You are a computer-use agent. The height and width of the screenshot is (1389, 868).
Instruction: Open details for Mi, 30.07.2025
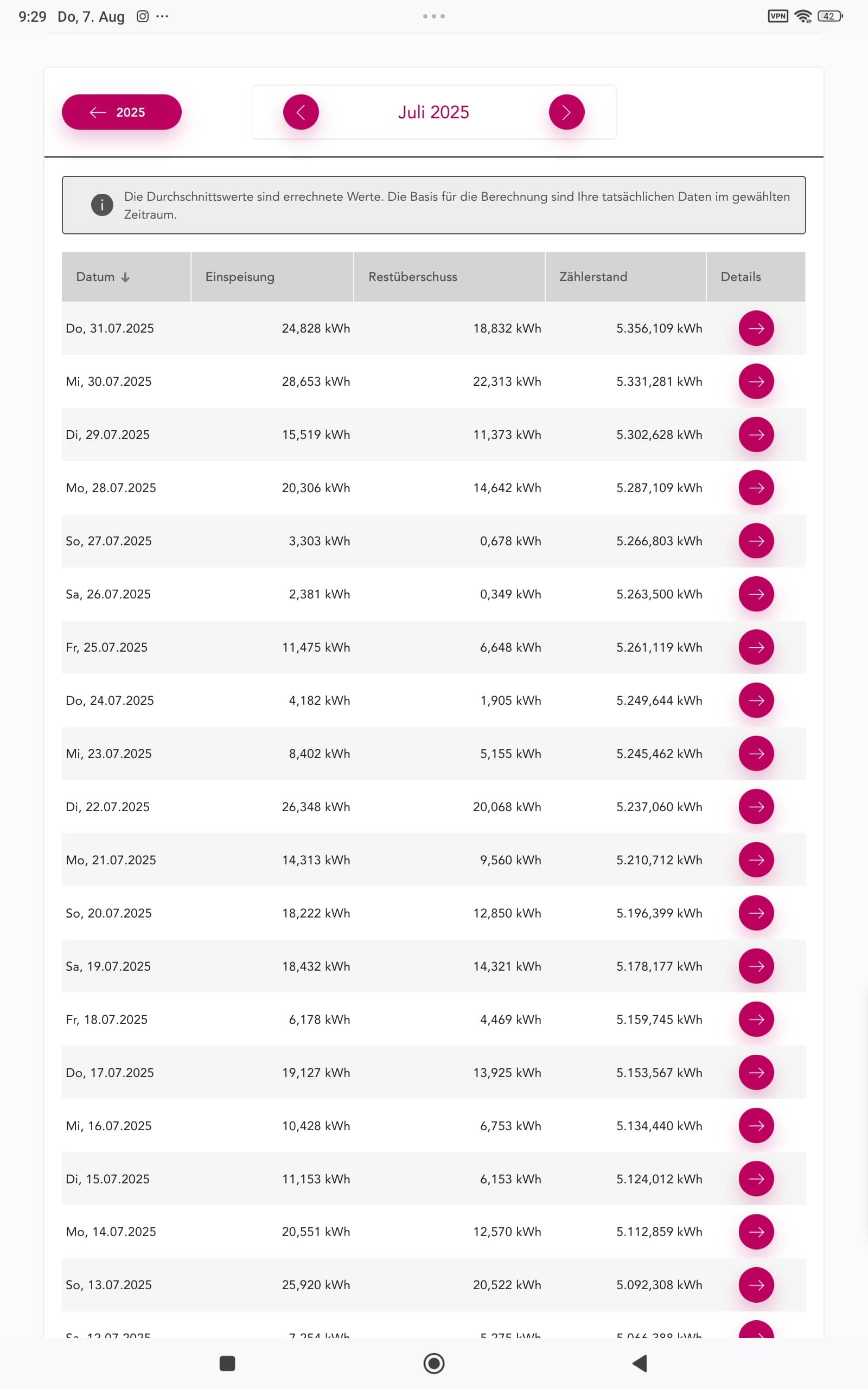(756, 381)
